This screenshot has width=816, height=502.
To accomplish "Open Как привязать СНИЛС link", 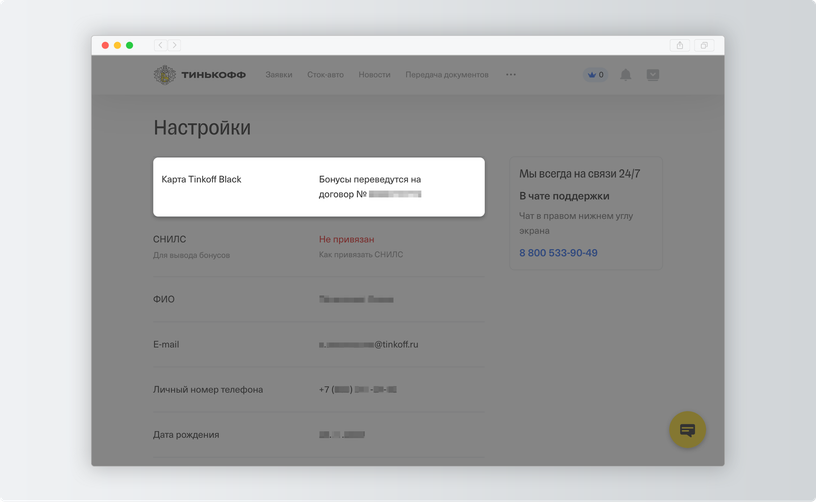I will (361, 254).
